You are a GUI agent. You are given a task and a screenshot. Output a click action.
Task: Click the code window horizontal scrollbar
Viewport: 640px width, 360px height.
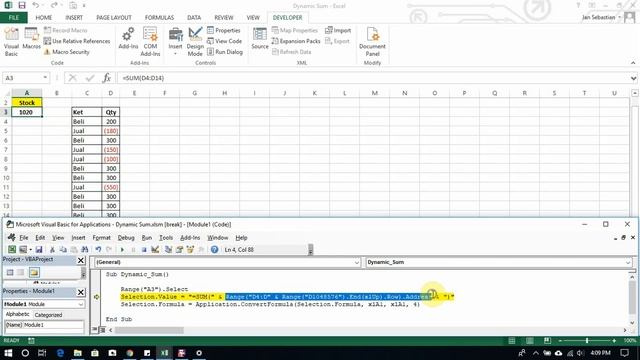pyautogui.click(x=149, y=330)
